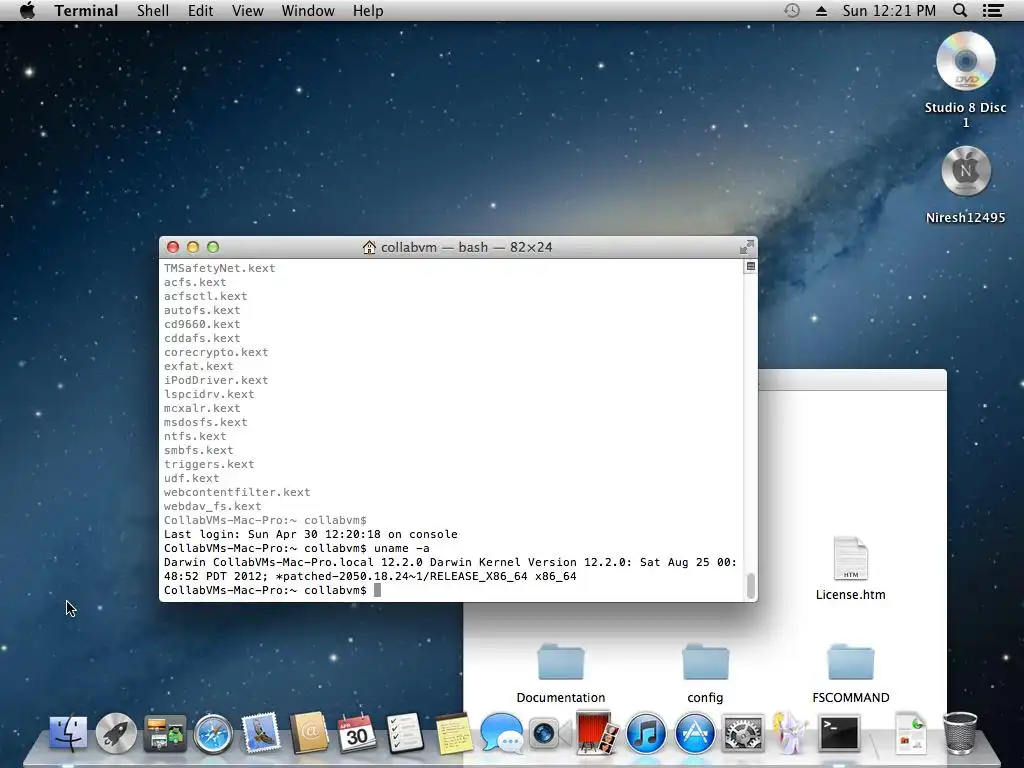
Task: Open the App Store icon in Dock
Action: 694,733
